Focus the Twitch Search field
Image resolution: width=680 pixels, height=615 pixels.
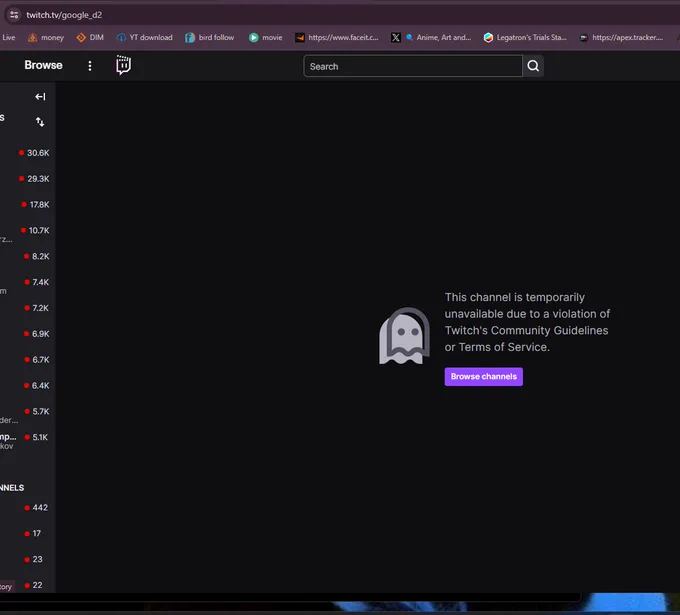click(413, 66)
